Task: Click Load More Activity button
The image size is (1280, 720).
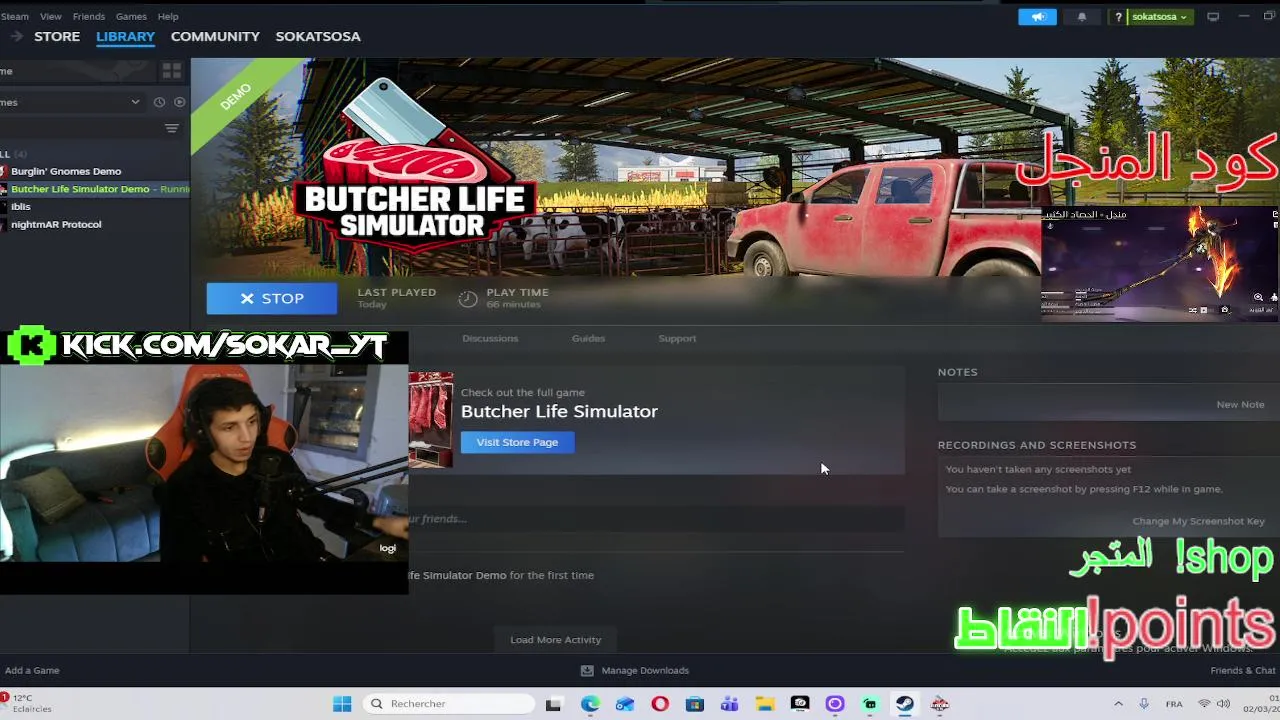Action: 555,640
